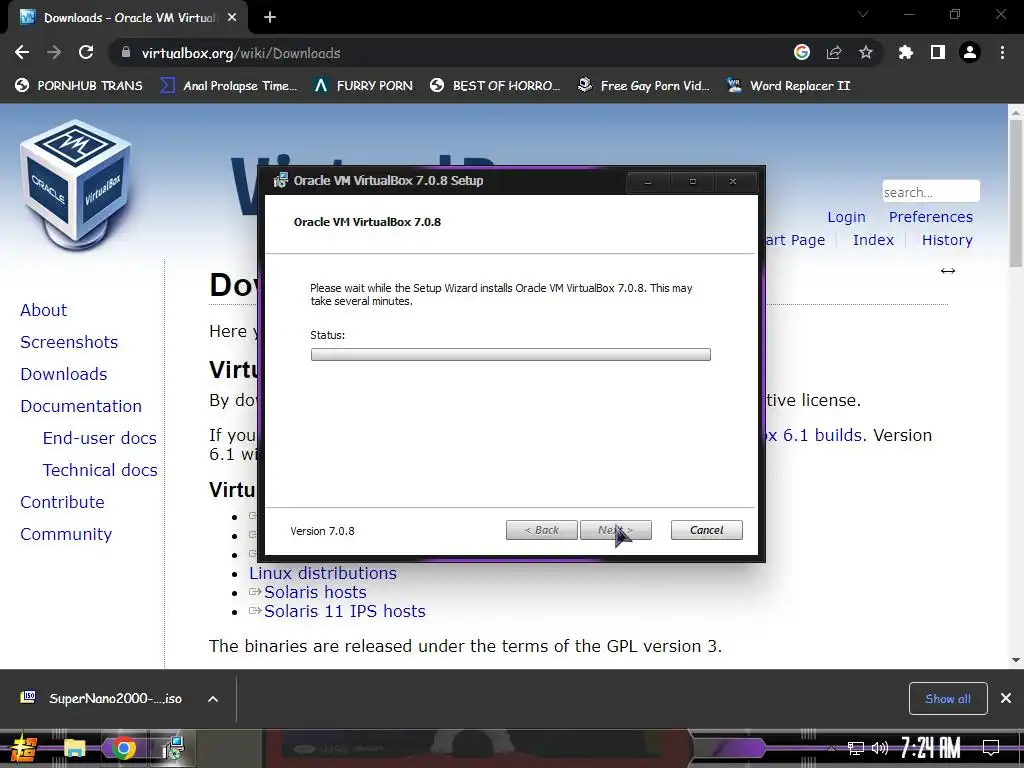Screen dimensions: 1024x768
Task: Open a new browser tab
Action: coord(270,18)
